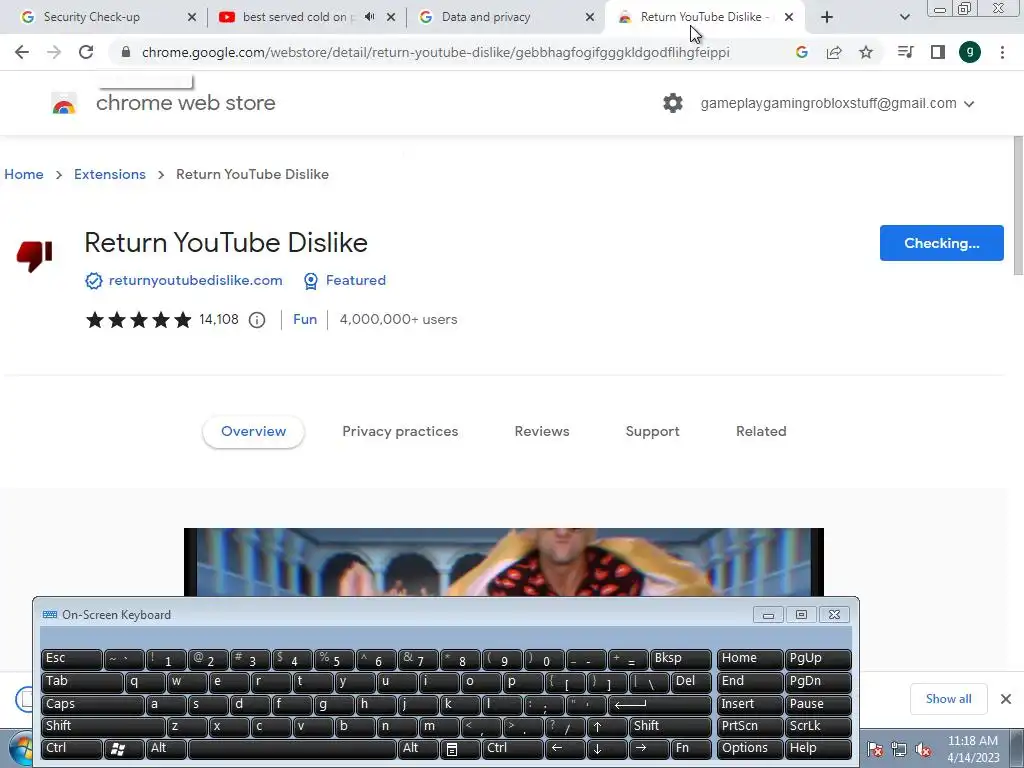Open returnyoutubedislike.com link
The height and width of the screenshot is (768, 1024).
click(x=195, y=280)
